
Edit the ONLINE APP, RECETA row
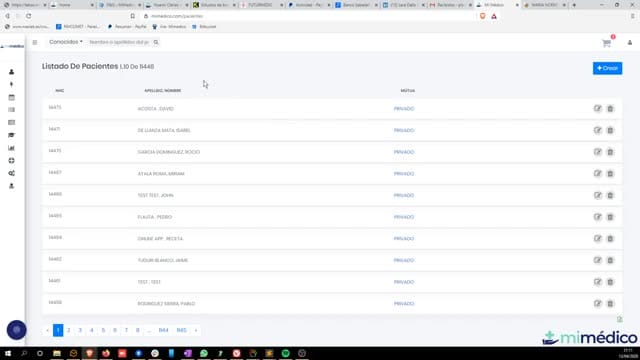click(x=598, y=238)
